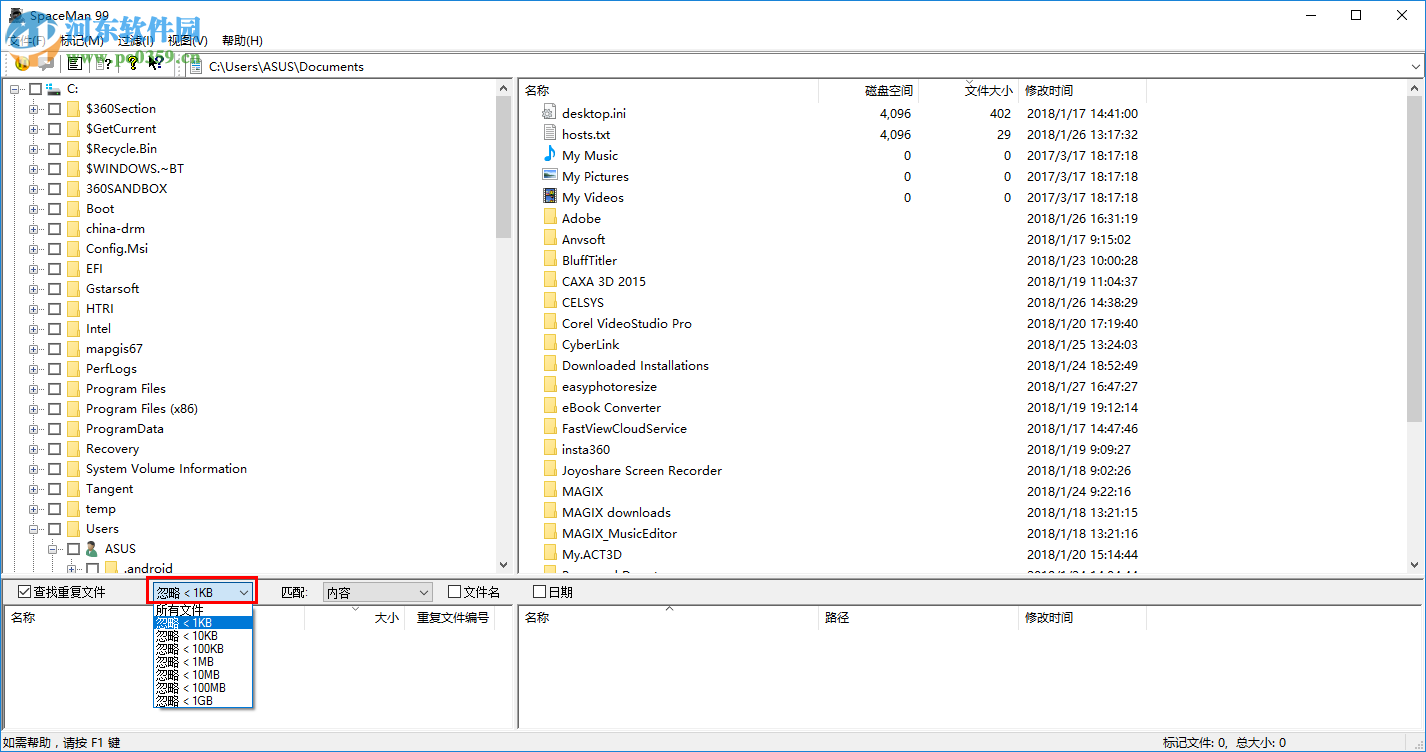Select the hosts.txt file icon
Viewport: 1426px width, 752px height.
(549, 134)
